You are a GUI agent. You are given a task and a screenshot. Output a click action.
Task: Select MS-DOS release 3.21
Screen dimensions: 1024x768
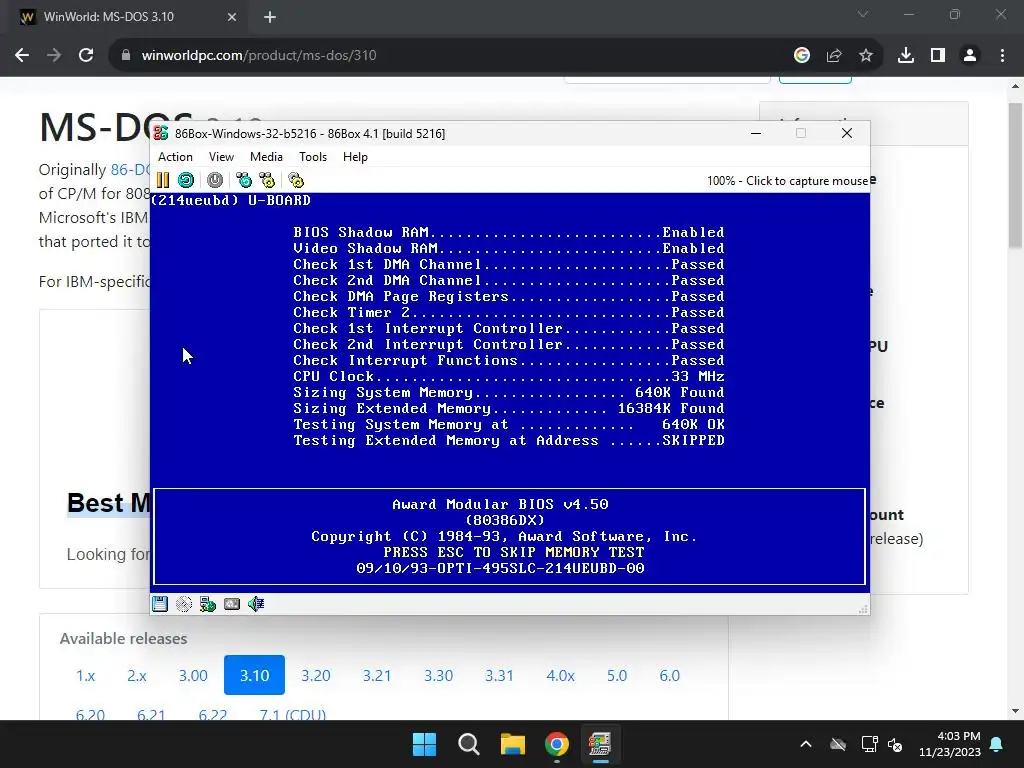[x=377, y=675]
